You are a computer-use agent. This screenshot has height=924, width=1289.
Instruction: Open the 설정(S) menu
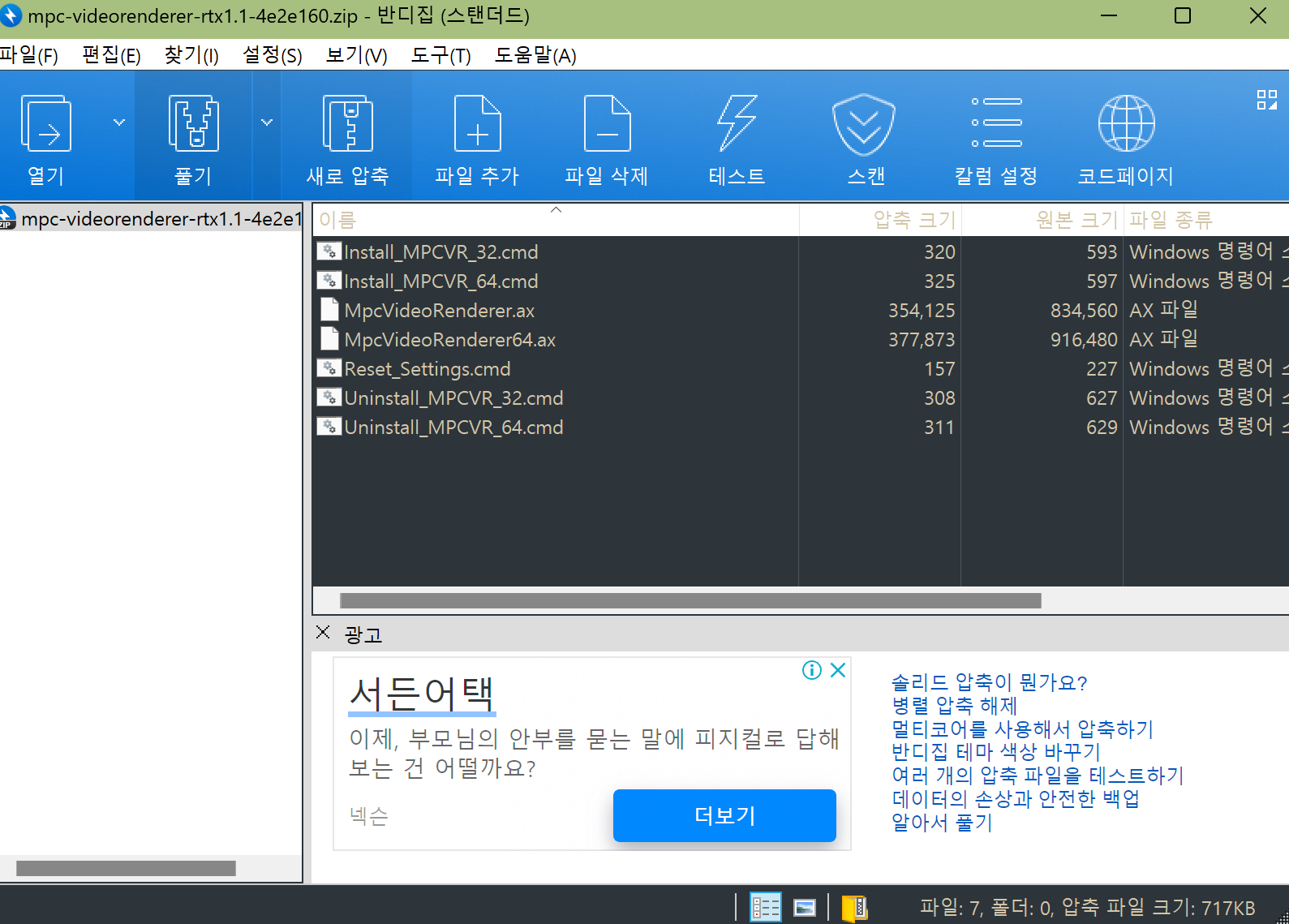tap(273, 55)
